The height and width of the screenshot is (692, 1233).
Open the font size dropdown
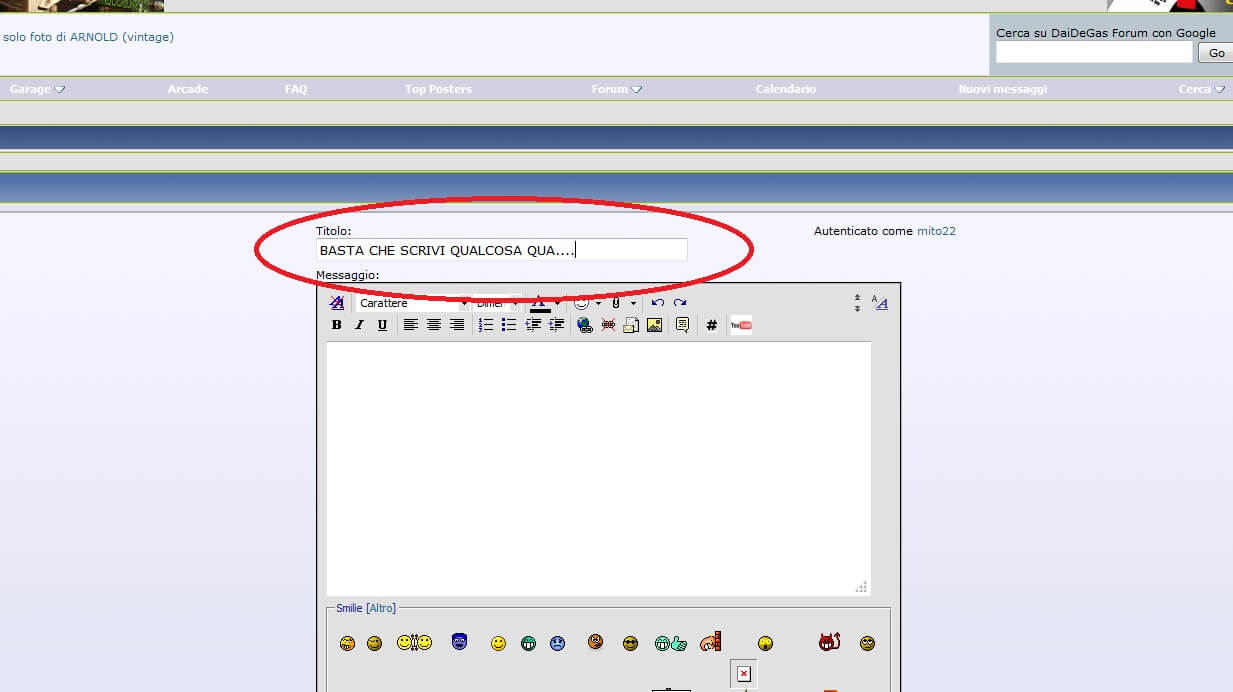pyautogui.click(x=497, y=303)
